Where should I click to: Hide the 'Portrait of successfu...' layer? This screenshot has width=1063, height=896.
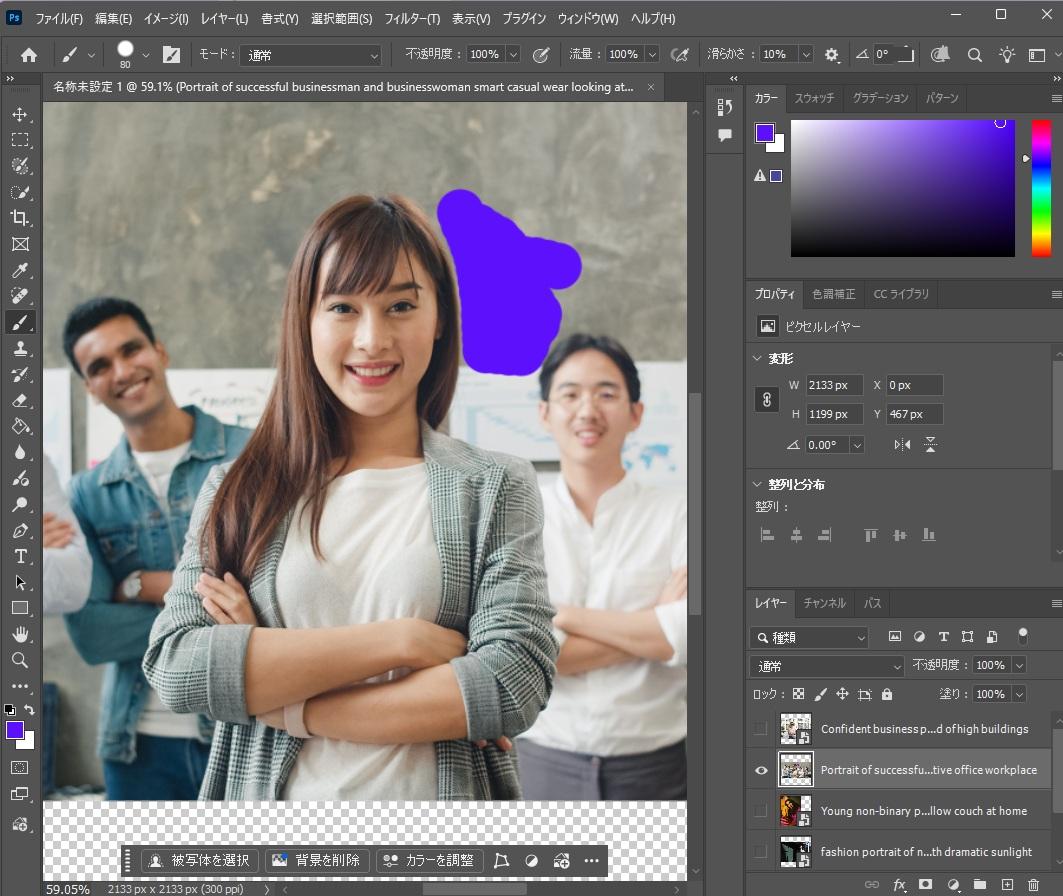pos(761,770)
